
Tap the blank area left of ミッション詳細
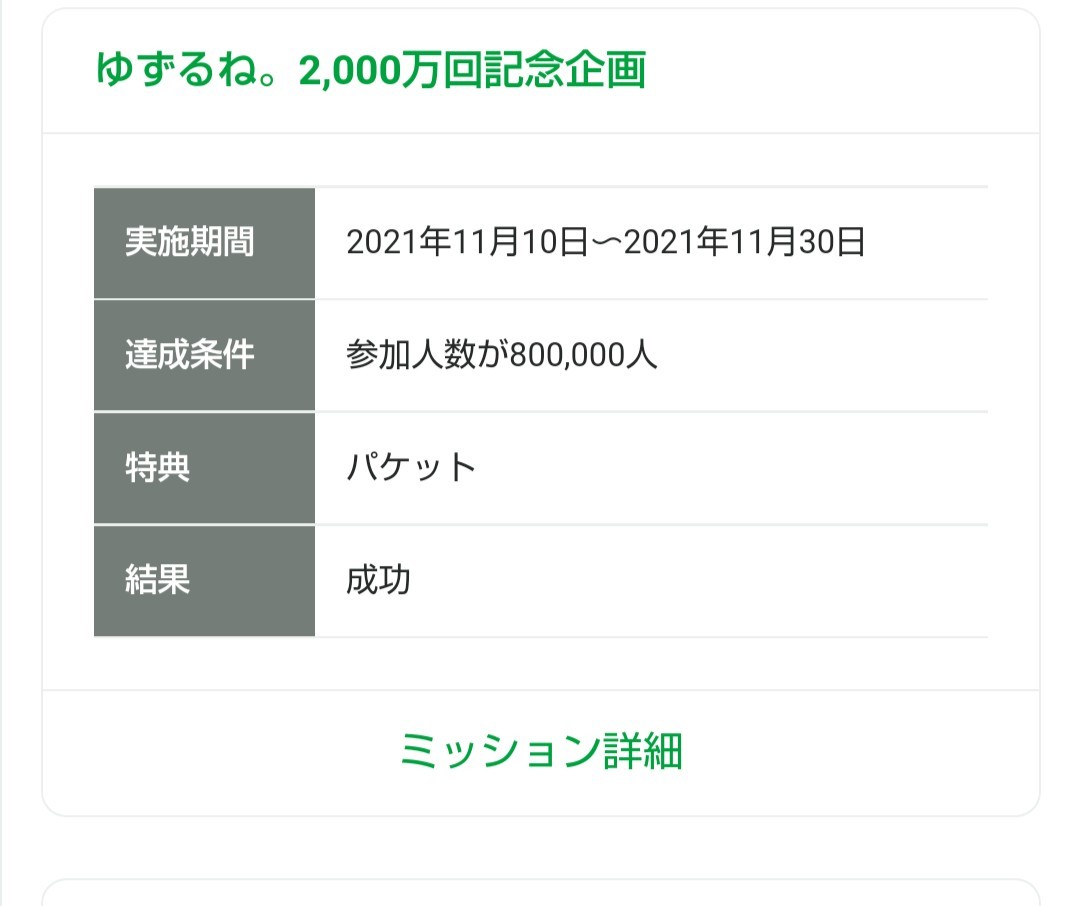click(220, 752)
